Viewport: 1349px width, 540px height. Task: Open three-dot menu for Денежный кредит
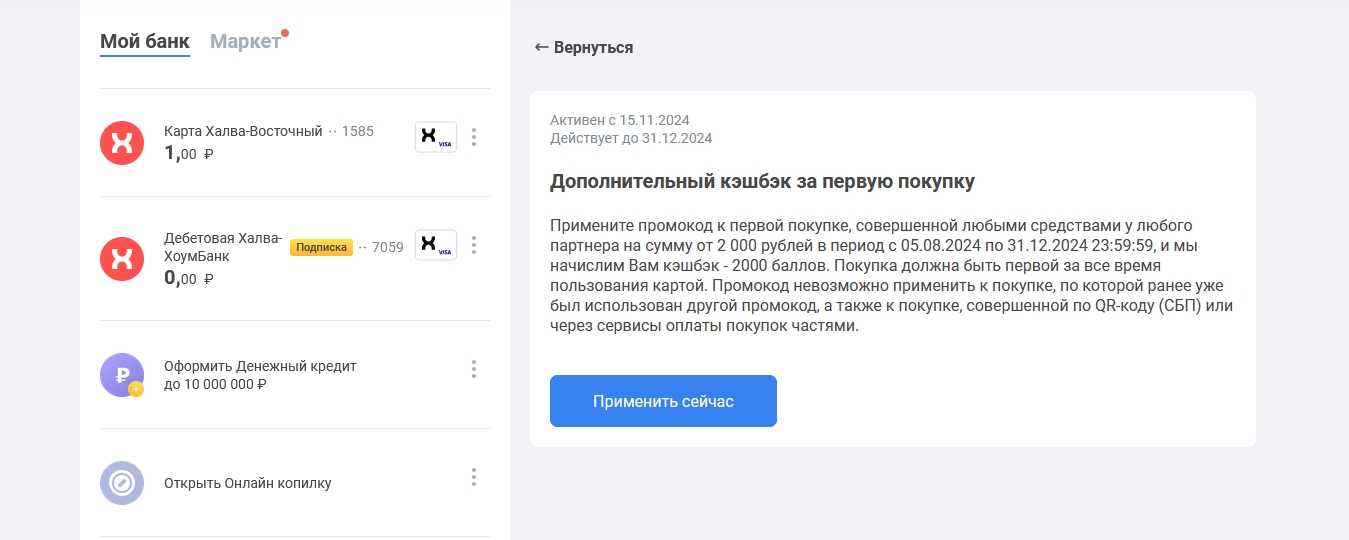474,369
